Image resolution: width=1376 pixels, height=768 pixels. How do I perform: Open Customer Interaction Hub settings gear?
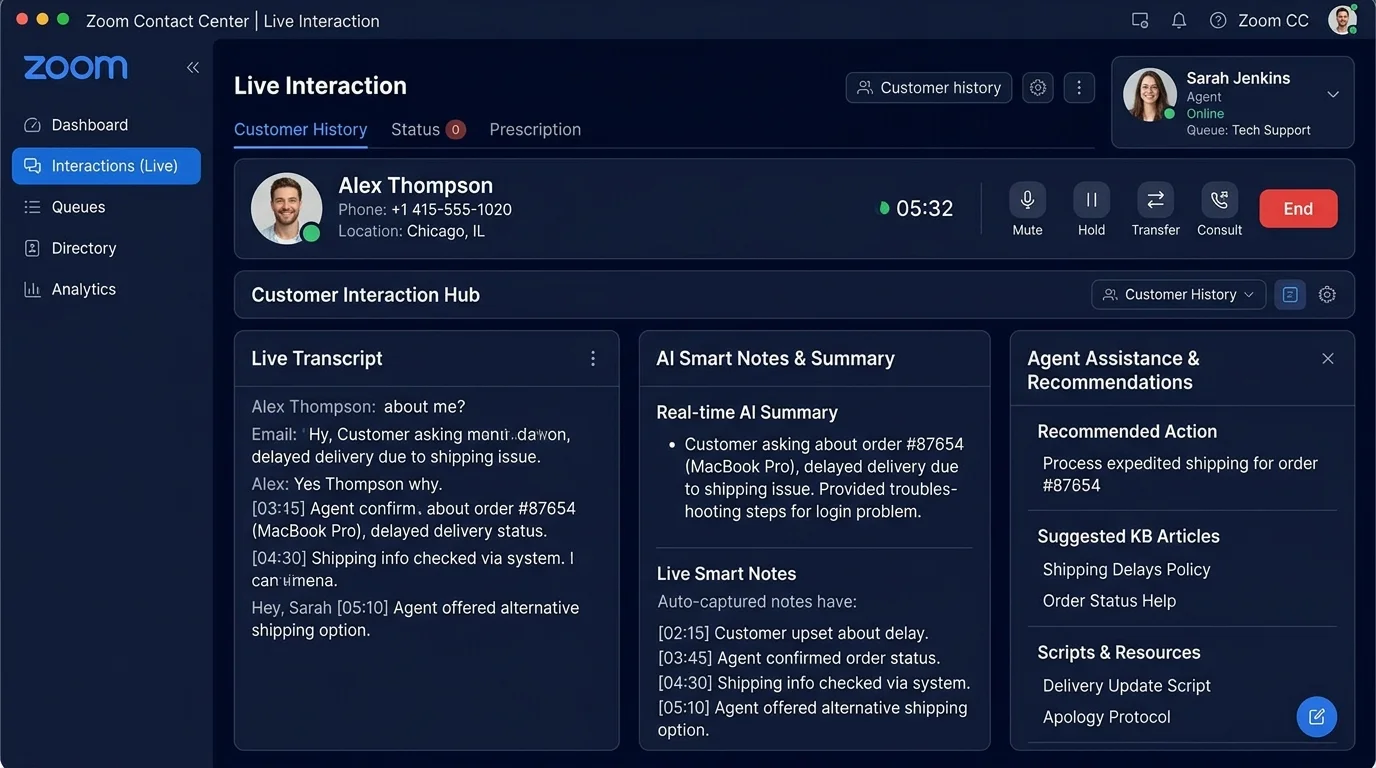pyautogui.click(x=1327, y=295)
